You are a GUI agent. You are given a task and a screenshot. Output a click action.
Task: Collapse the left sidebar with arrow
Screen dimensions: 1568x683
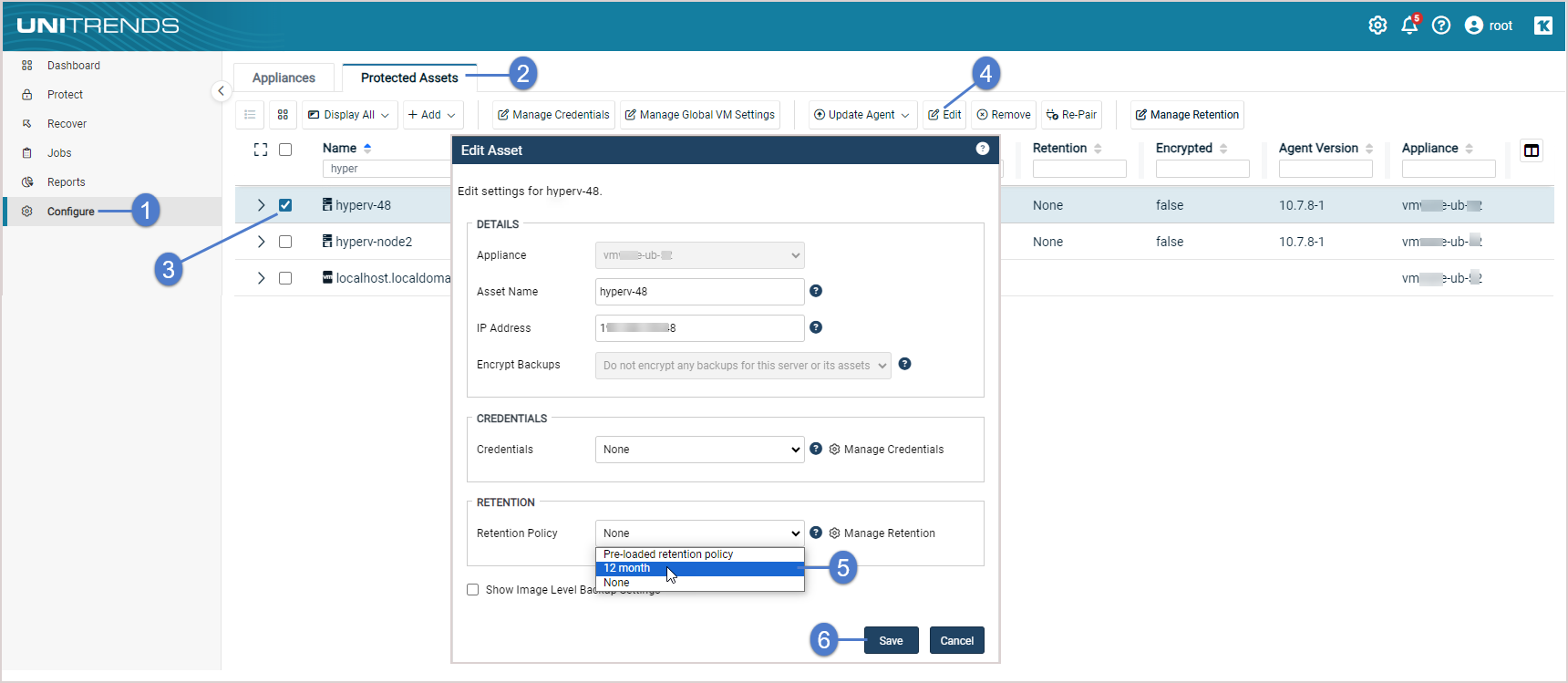pyautogui.click(x=221, y=91)
